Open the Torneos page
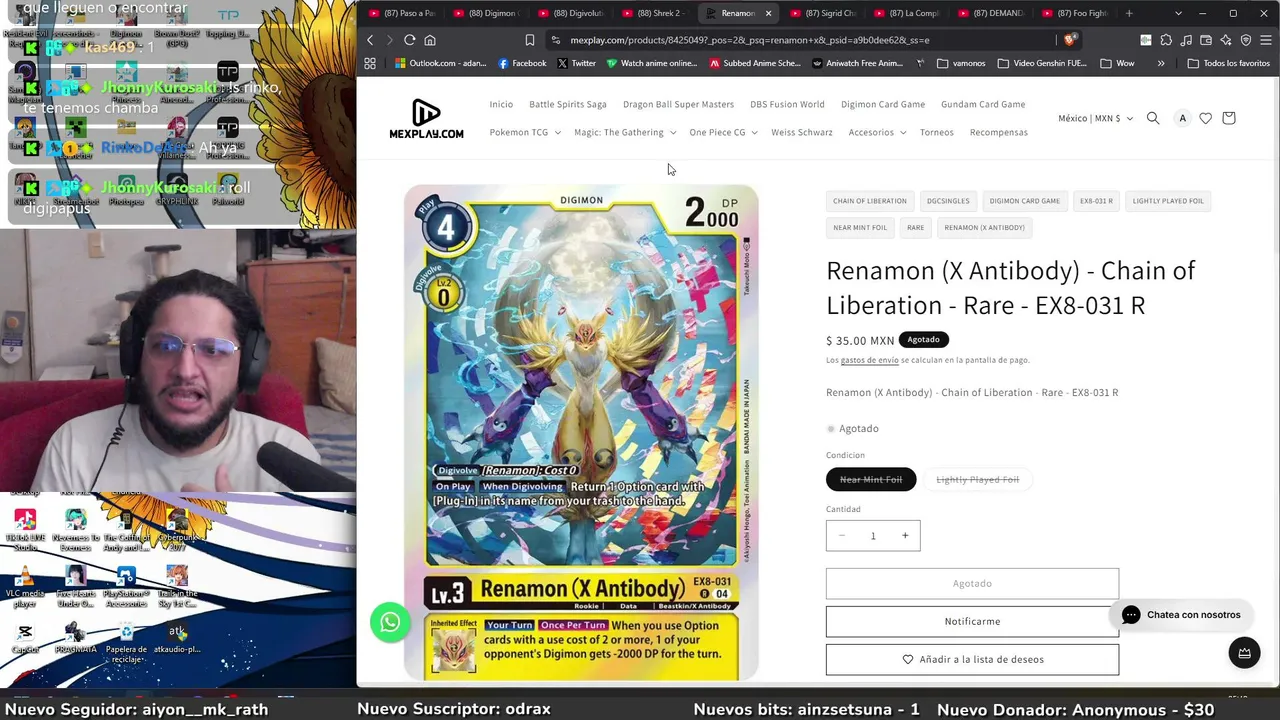 [x=937, y=132]
